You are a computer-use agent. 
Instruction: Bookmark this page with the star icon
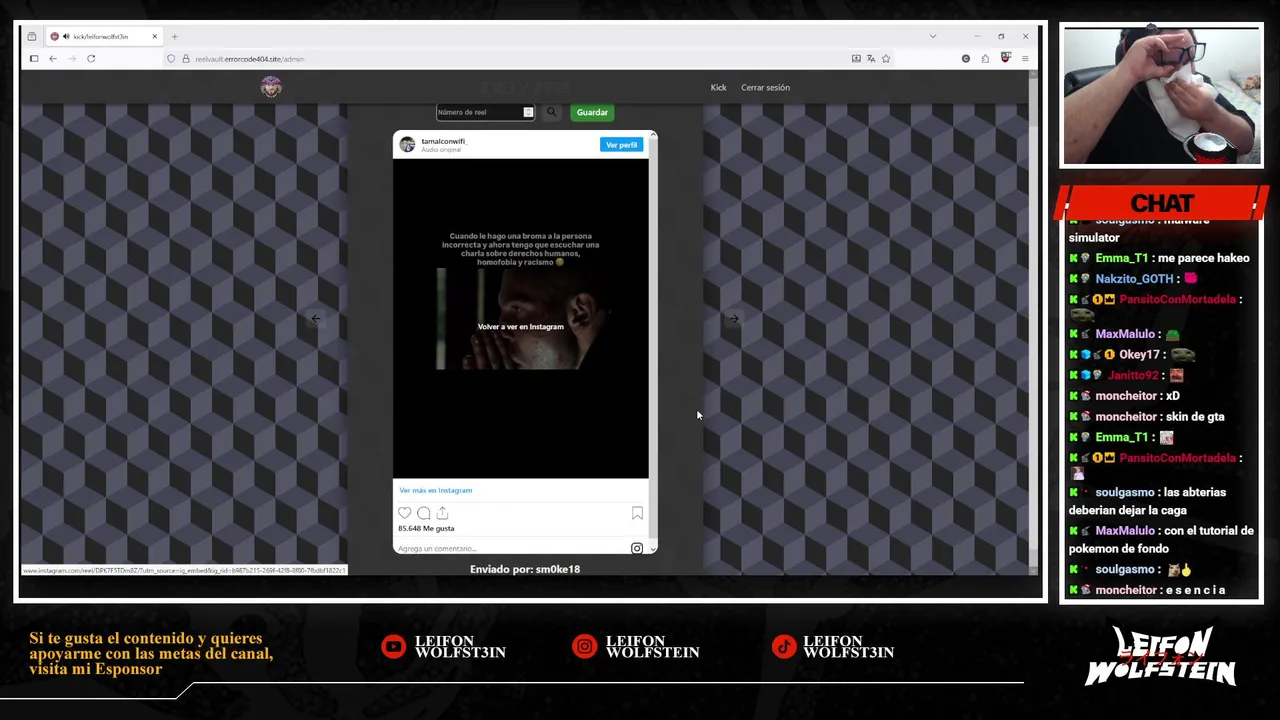point(886,59)
